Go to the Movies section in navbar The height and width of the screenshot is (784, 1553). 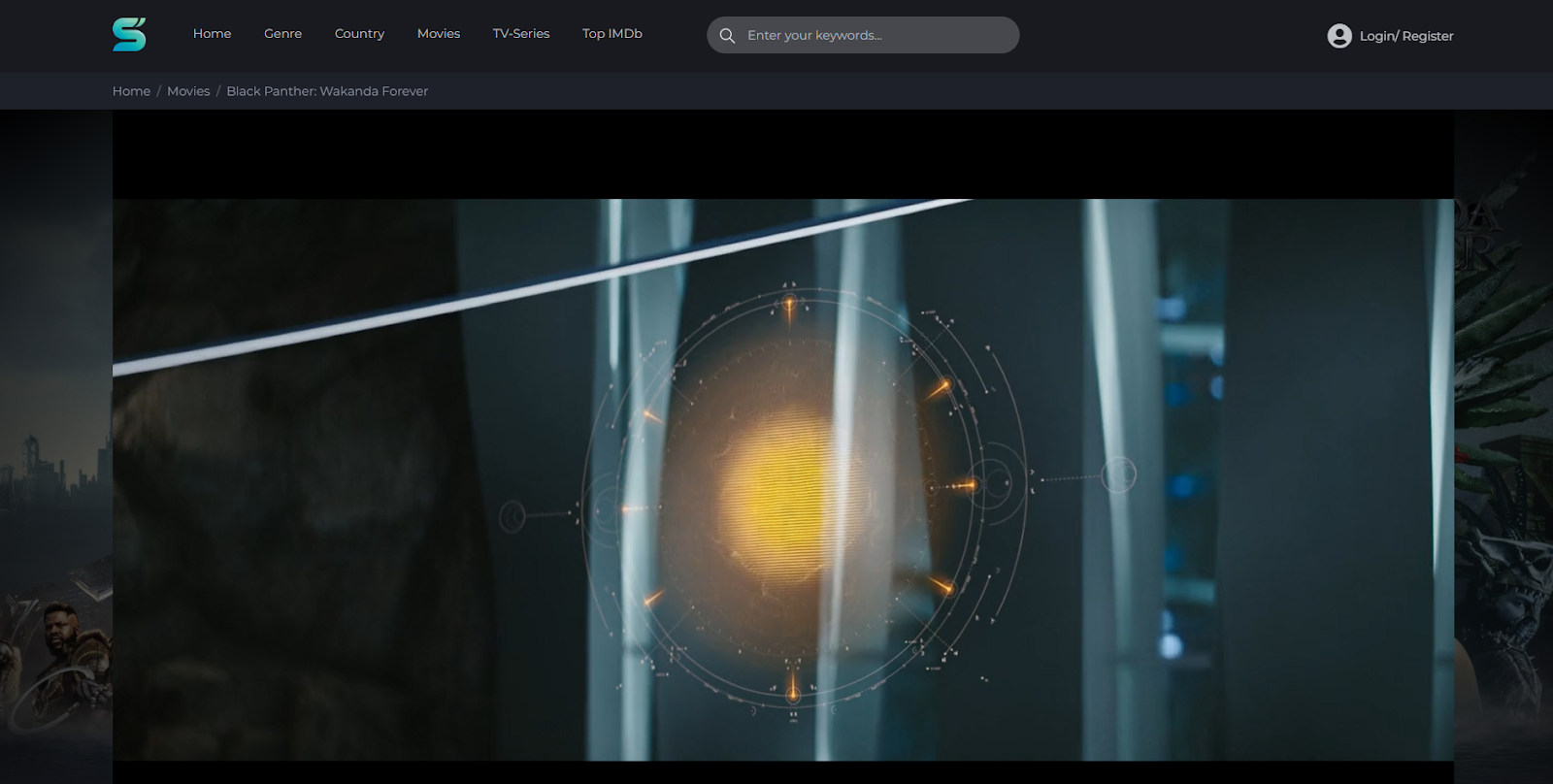(x=439, y=34)
